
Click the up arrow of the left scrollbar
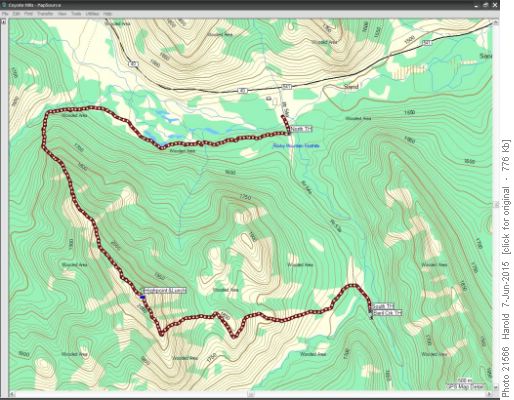4,21
